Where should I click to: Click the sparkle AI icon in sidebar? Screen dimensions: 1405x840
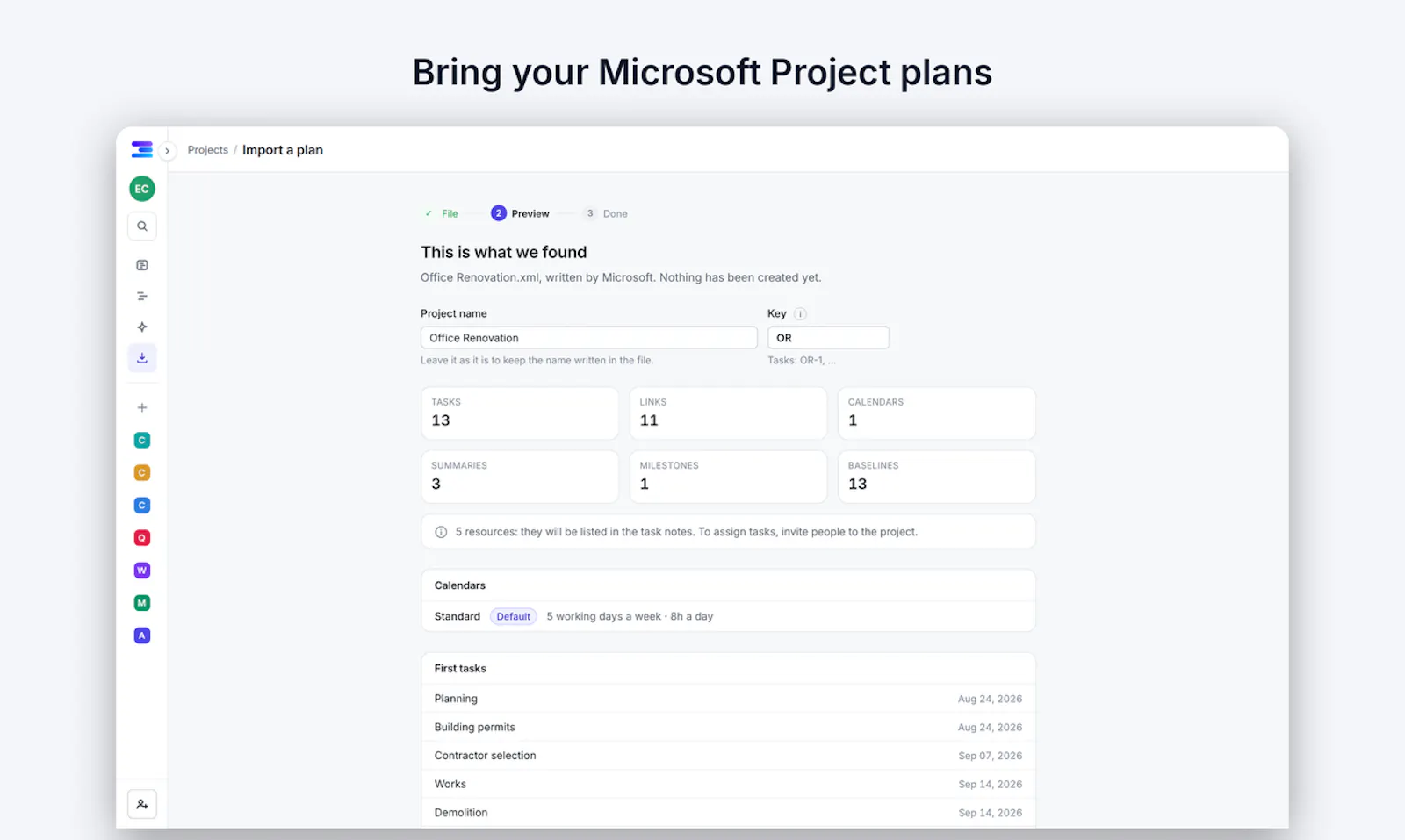142,327
